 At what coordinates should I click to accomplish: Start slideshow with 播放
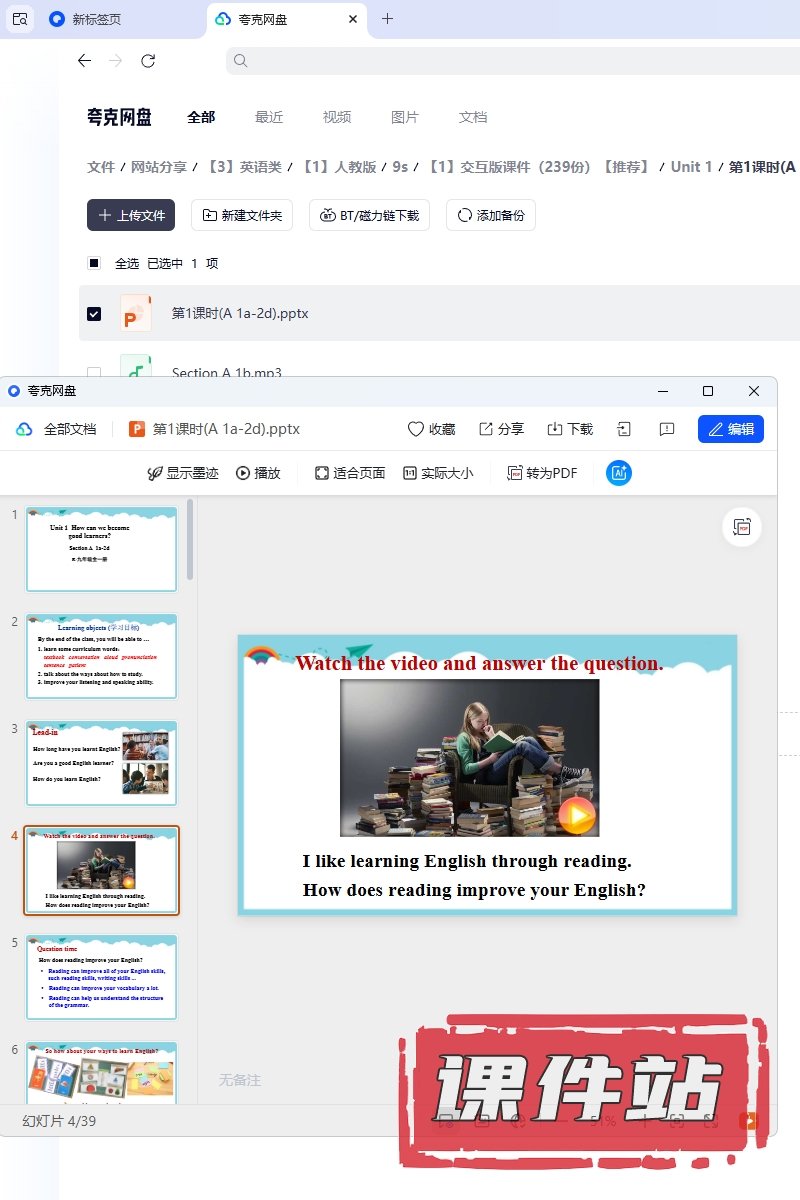[x=258, y=473]
